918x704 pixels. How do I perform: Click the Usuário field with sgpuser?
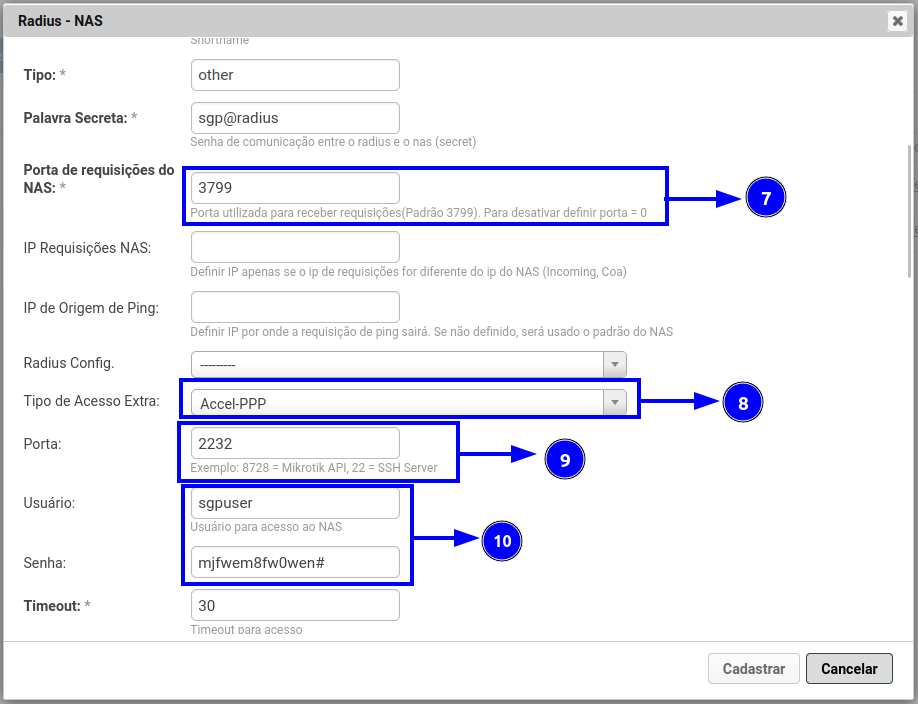point(295,503)
